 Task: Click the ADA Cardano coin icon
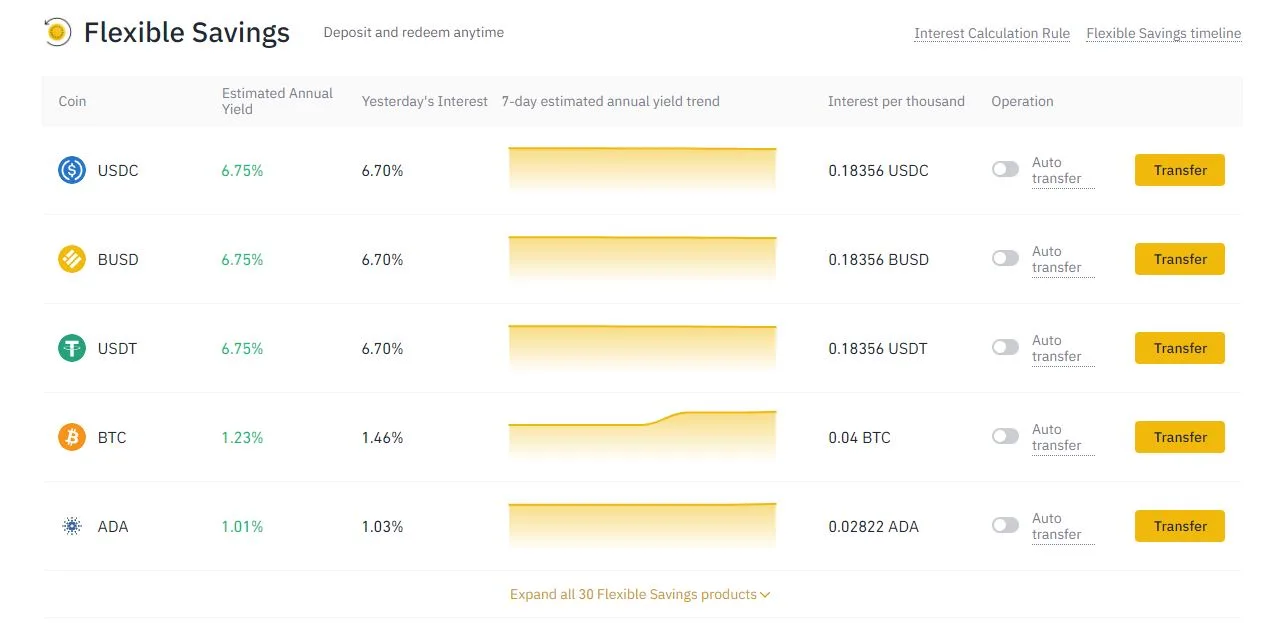pos(72,526)
